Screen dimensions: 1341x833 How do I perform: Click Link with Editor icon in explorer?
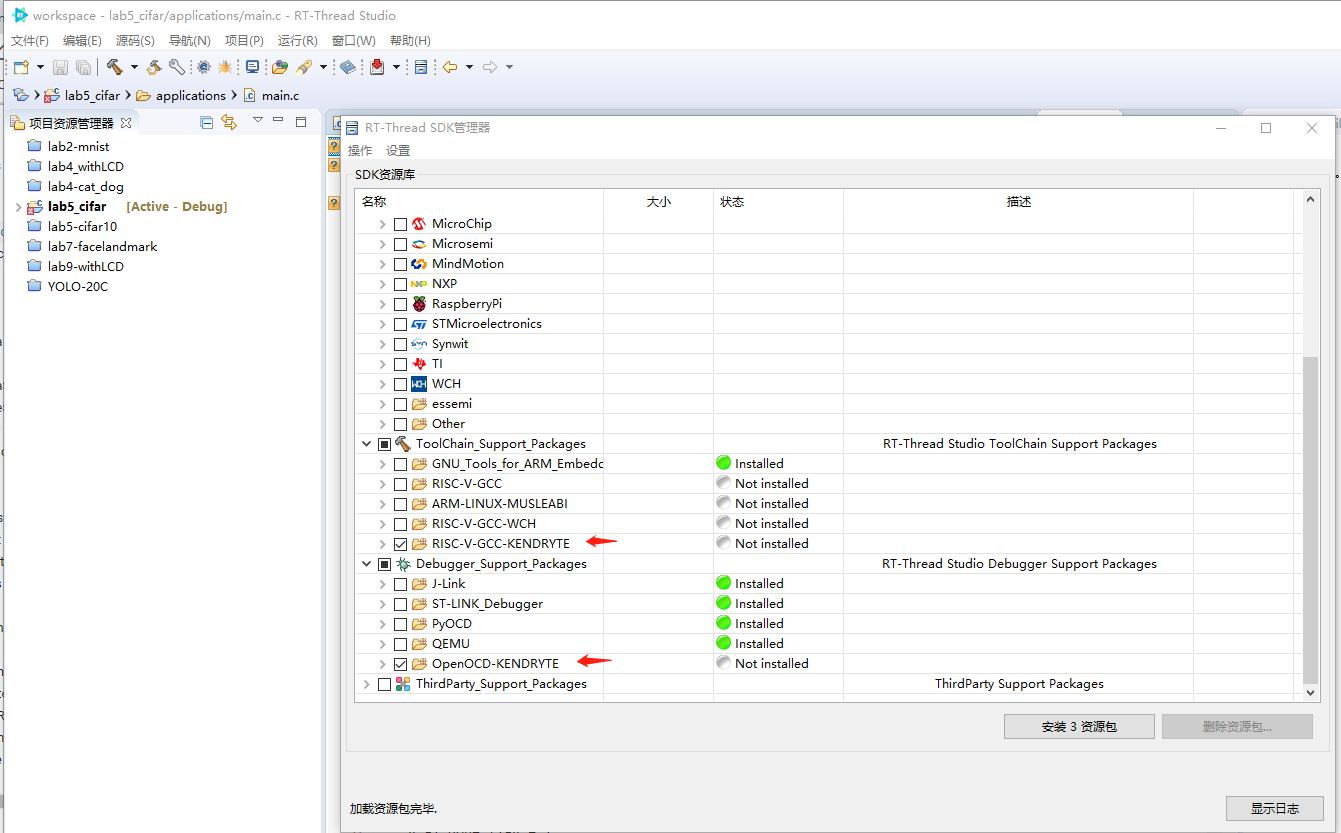(229, 122)
